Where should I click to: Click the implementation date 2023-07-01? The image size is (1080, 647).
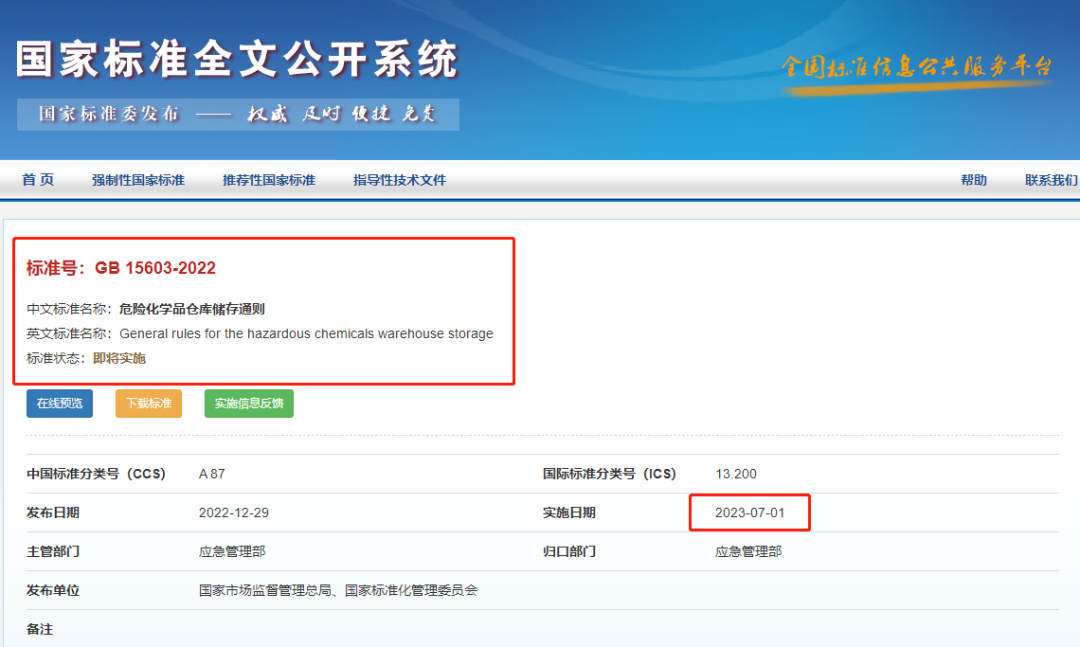749,513
